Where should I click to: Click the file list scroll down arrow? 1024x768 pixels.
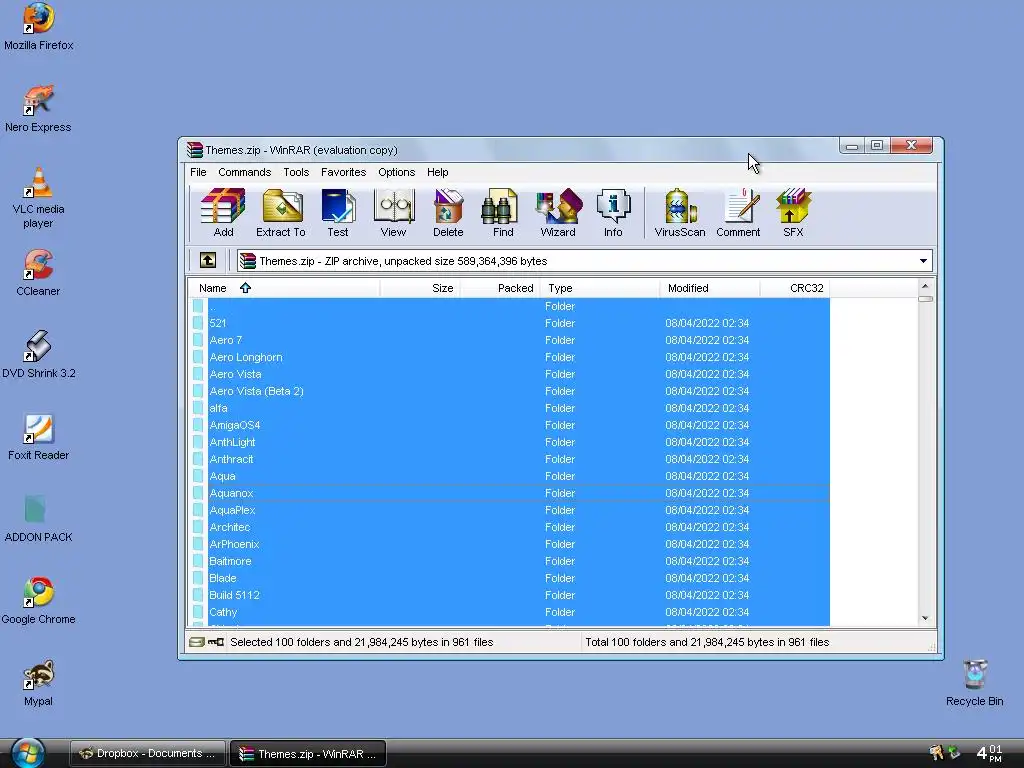pos(925,618)
